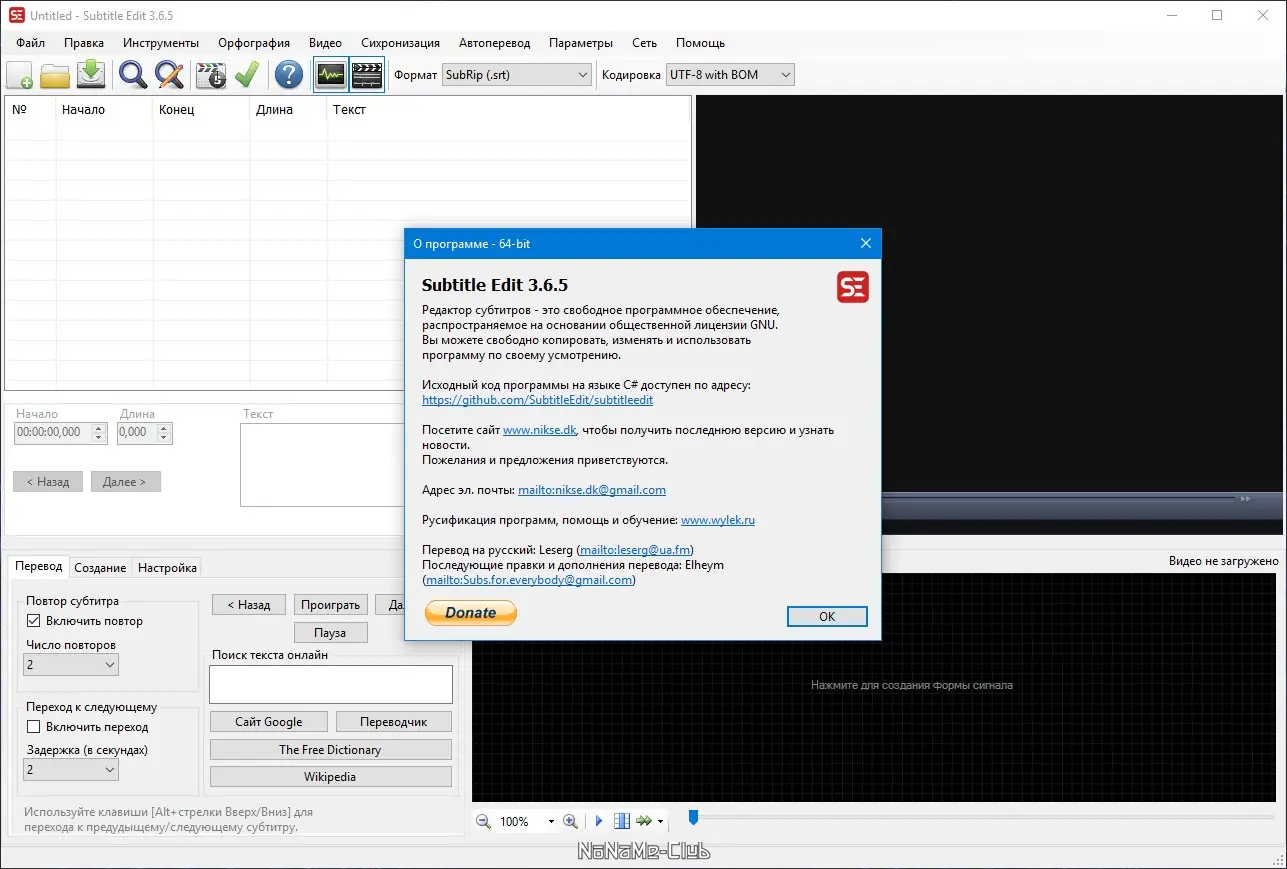1287x869 pixels.
Task: Click the waveform position slider handle
Action: click(692, 818)
